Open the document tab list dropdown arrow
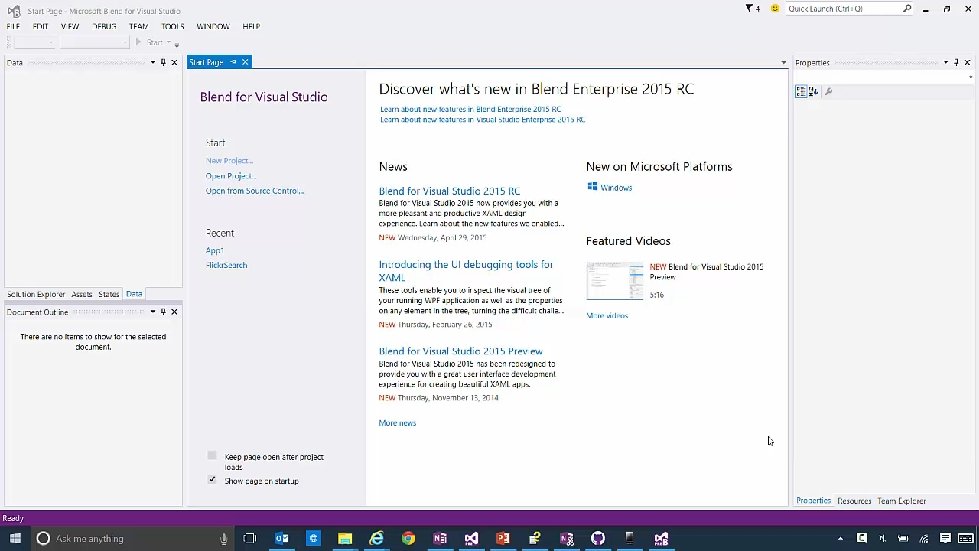Viewport: 979px width, 551px height. (784, 62)
